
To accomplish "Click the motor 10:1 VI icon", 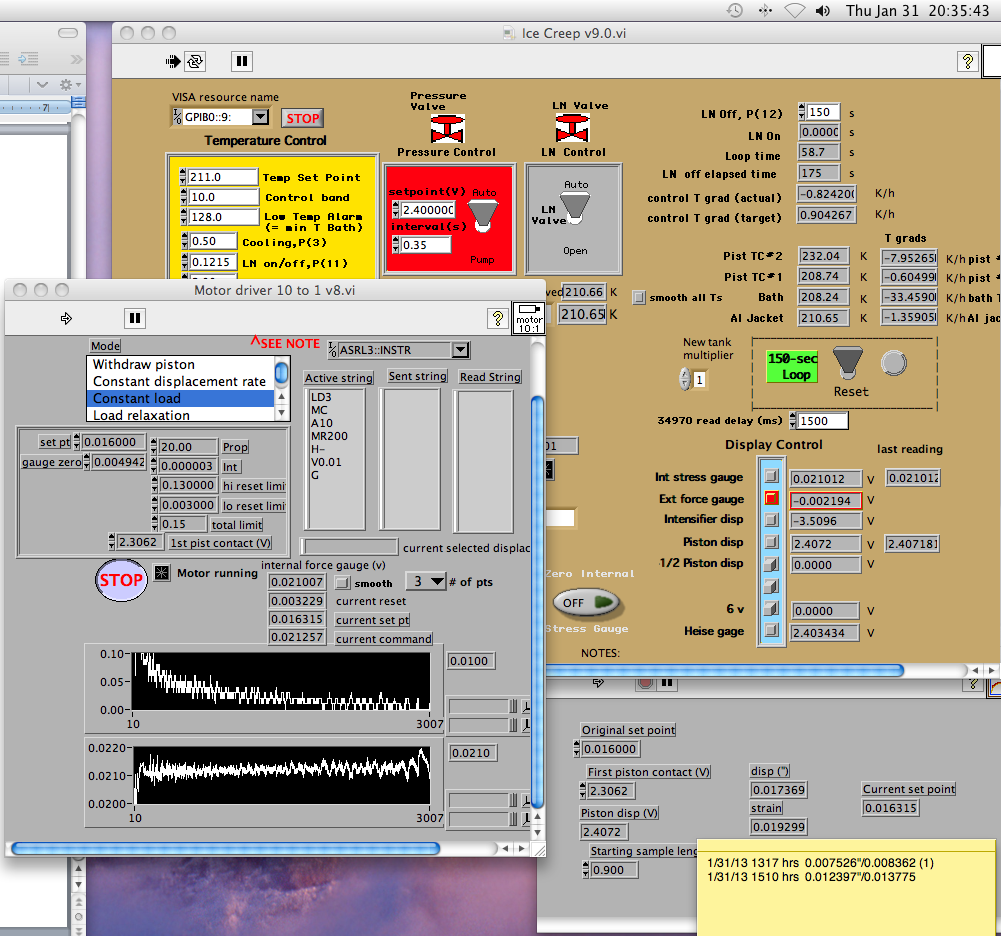I will click(x=528, y=318).
